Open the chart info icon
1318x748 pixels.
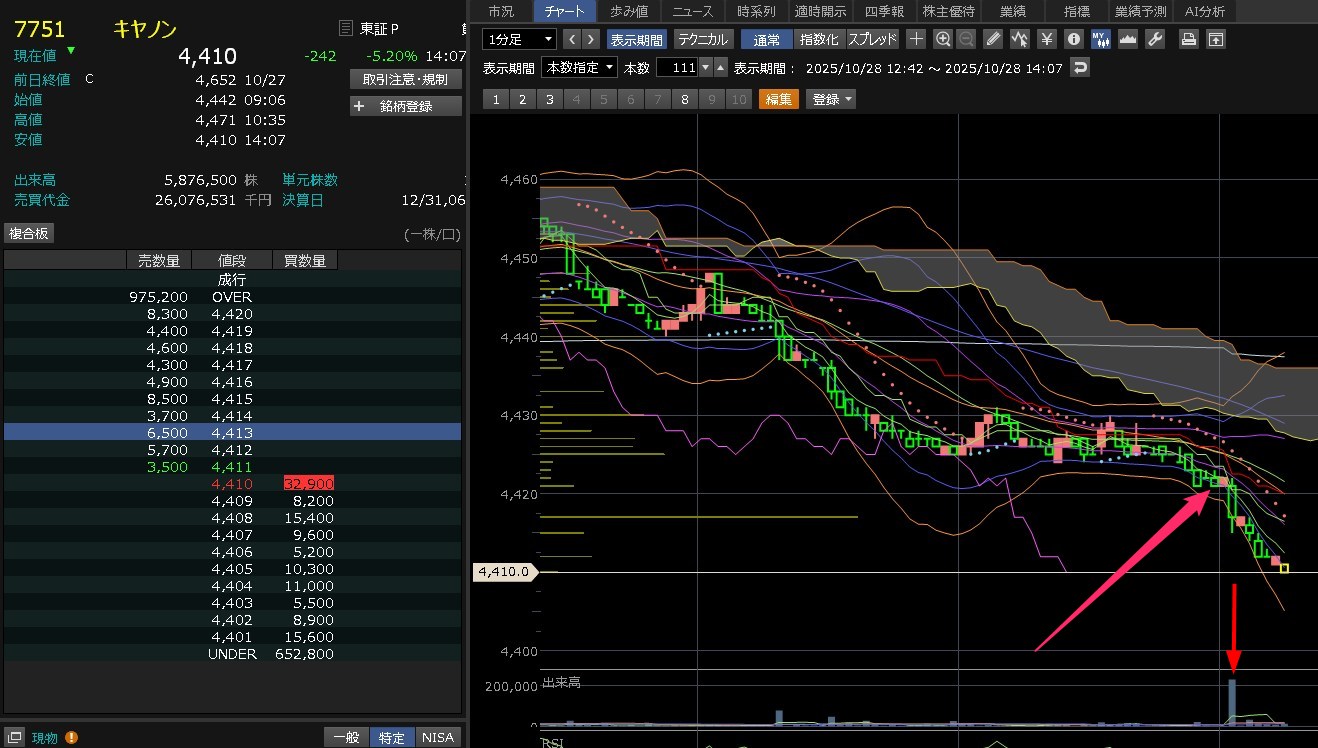1074,39
